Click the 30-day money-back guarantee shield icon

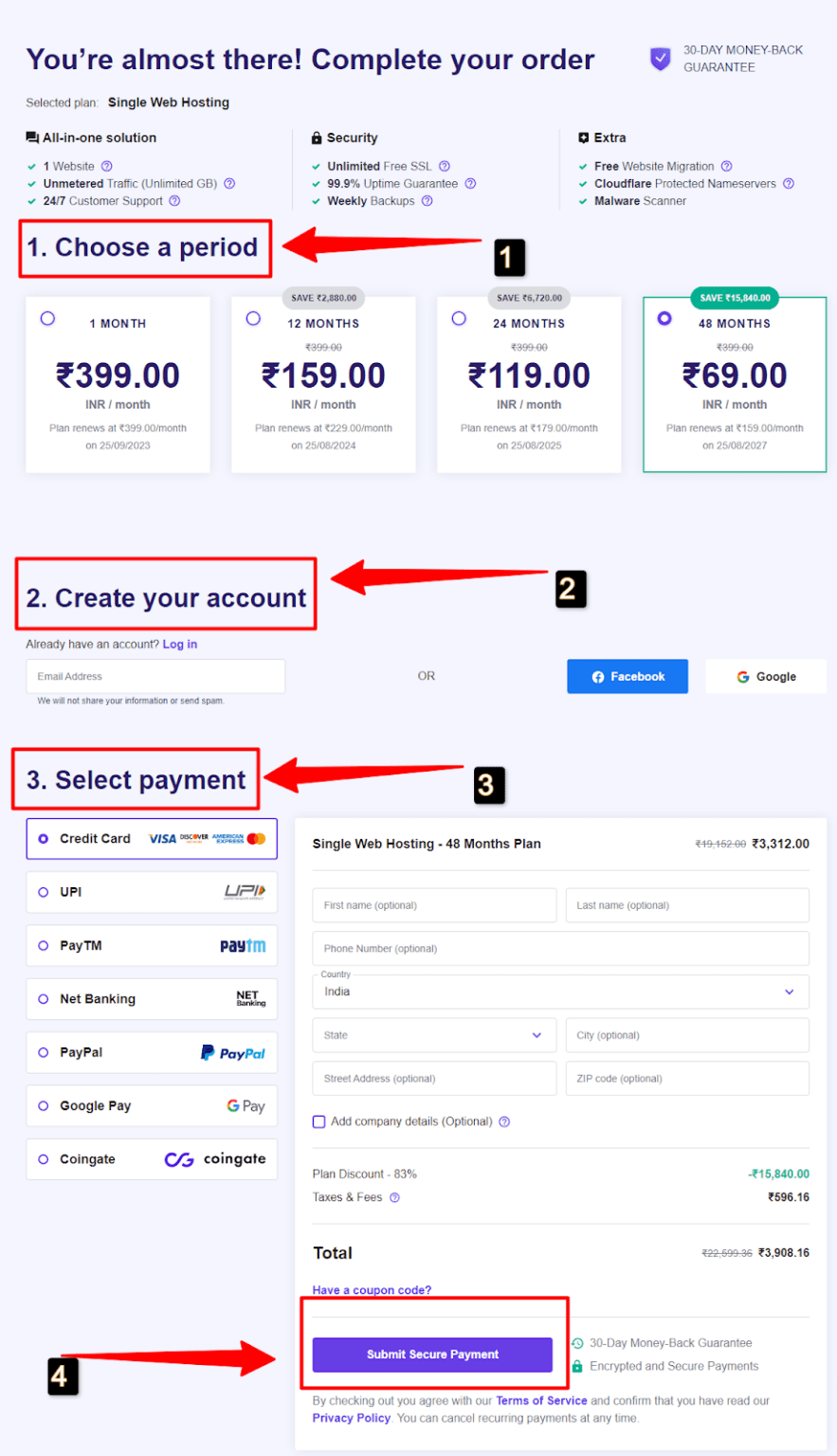[x=660, y=59]
